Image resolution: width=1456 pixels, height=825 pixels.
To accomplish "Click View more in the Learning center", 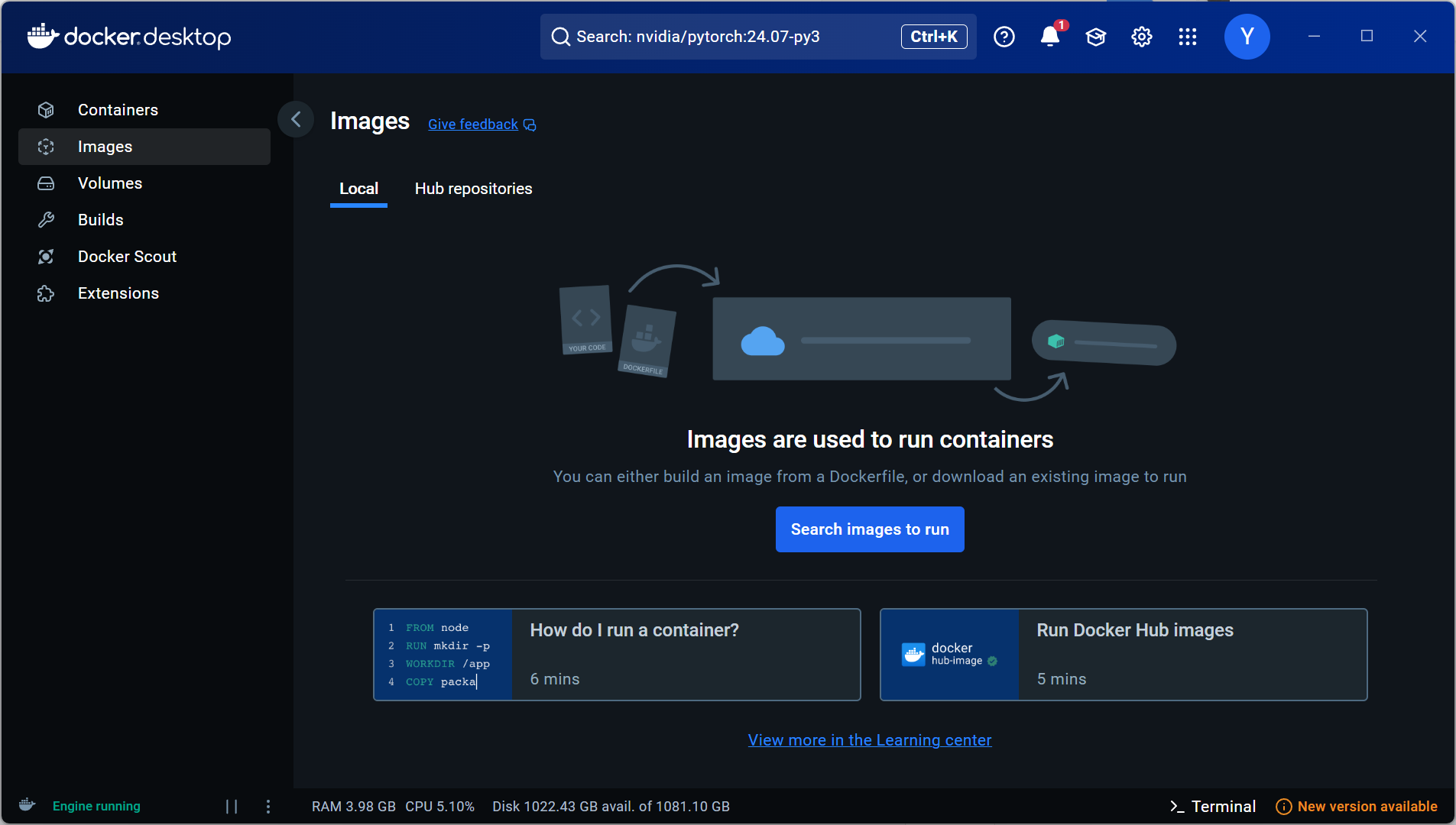I will [870, 740].
